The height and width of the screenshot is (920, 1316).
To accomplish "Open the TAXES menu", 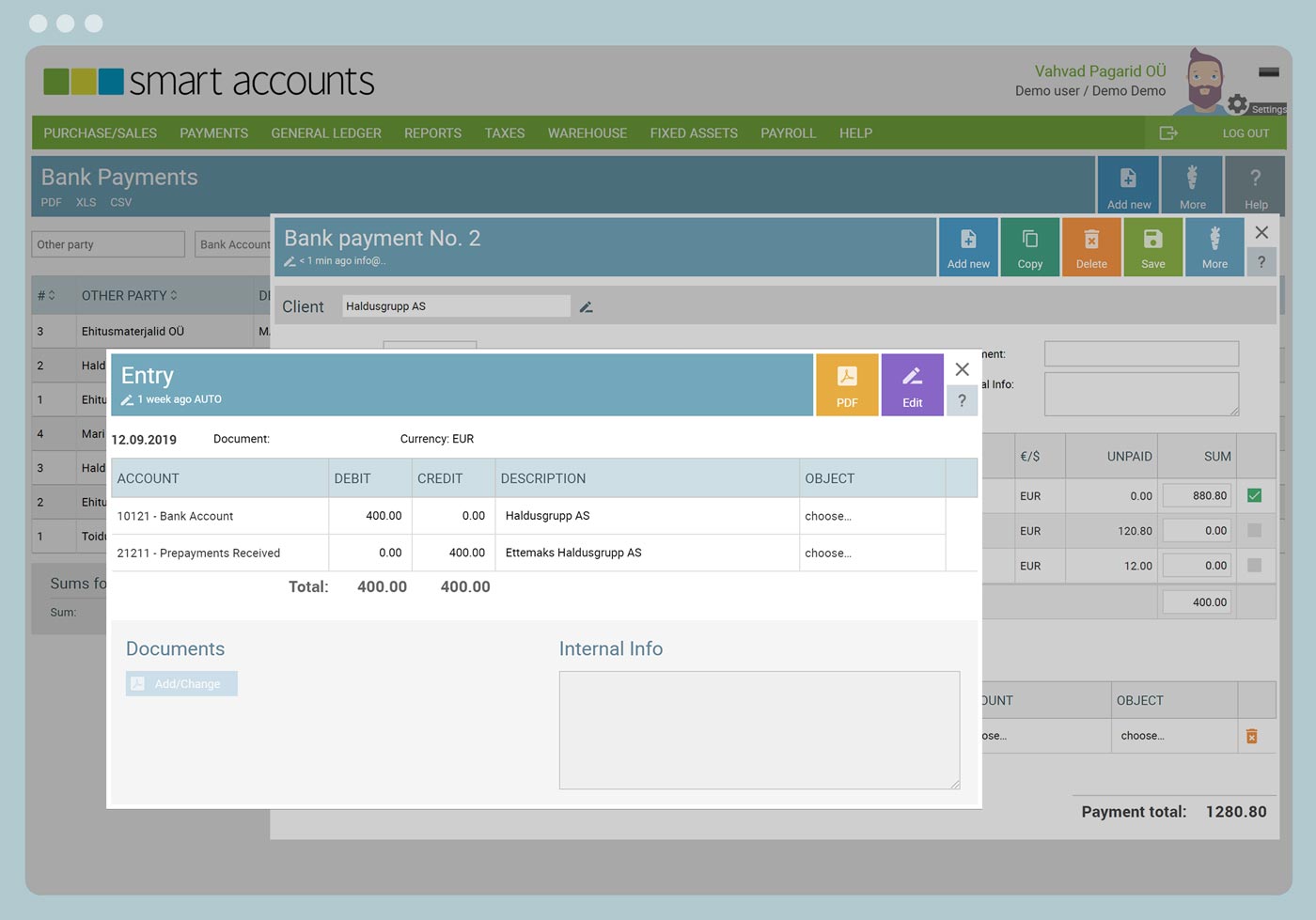I will click(x=505, y=133).
